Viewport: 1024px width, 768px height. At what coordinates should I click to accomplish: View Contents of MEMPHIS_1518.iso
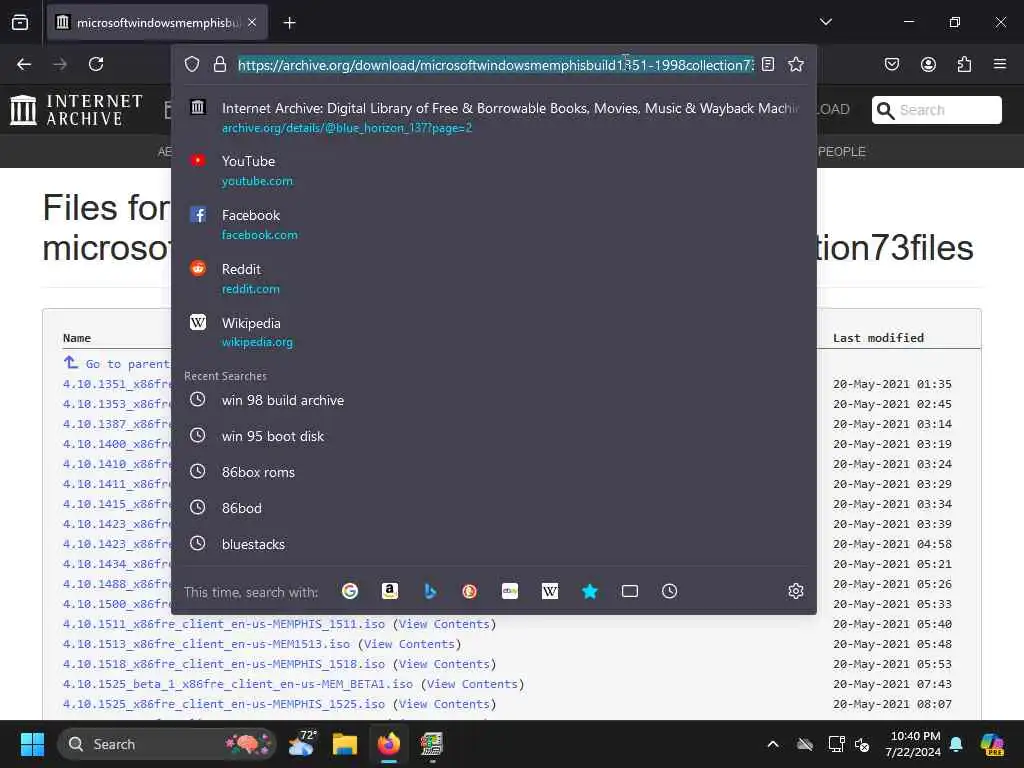(x=444, y=664)
